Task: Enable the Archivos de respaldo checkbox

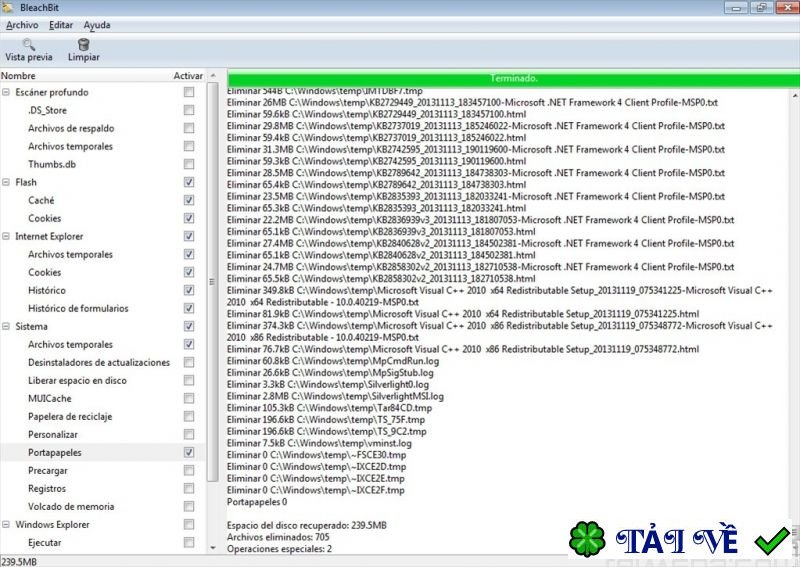Action: (189, 128)
